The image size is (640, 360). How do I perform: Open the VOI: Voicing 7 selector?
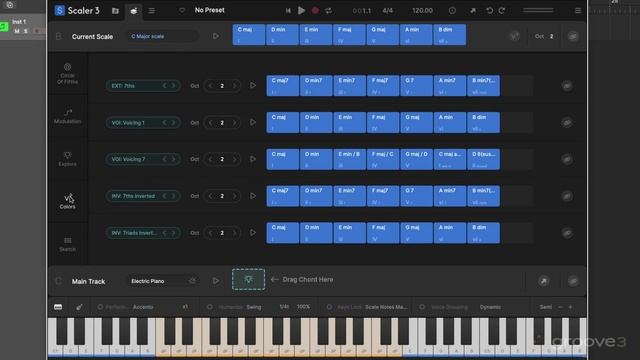tap(143, 159)
